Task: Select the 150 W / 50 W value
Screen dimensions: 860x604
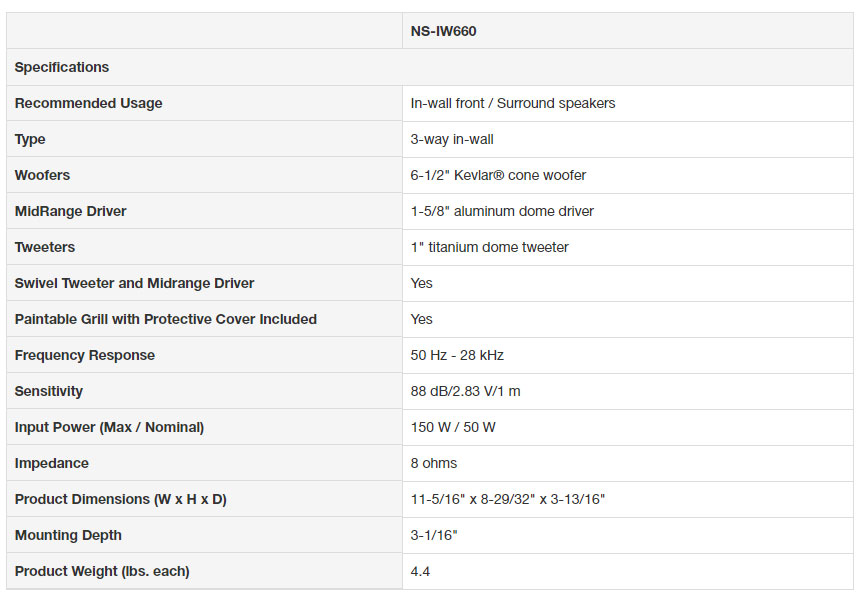Action: pos(453,427)
